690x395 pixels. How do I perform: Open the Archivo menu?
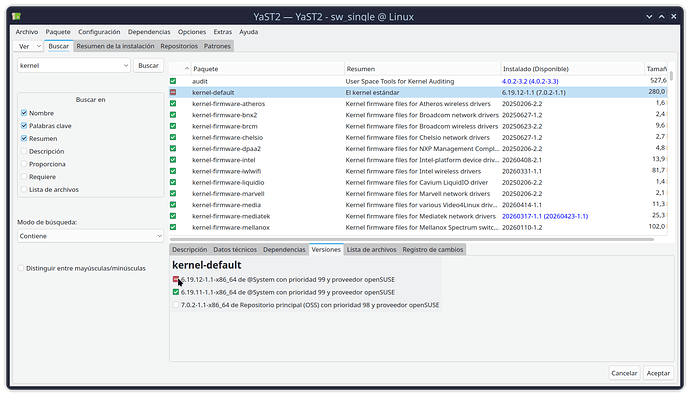[27, 32]
